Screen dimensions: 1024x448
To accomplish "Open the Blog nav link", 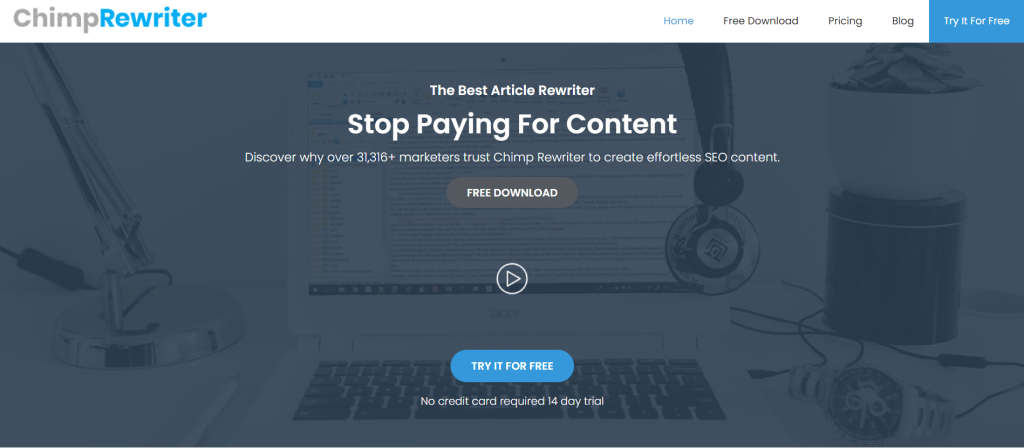I will point(903,21).
